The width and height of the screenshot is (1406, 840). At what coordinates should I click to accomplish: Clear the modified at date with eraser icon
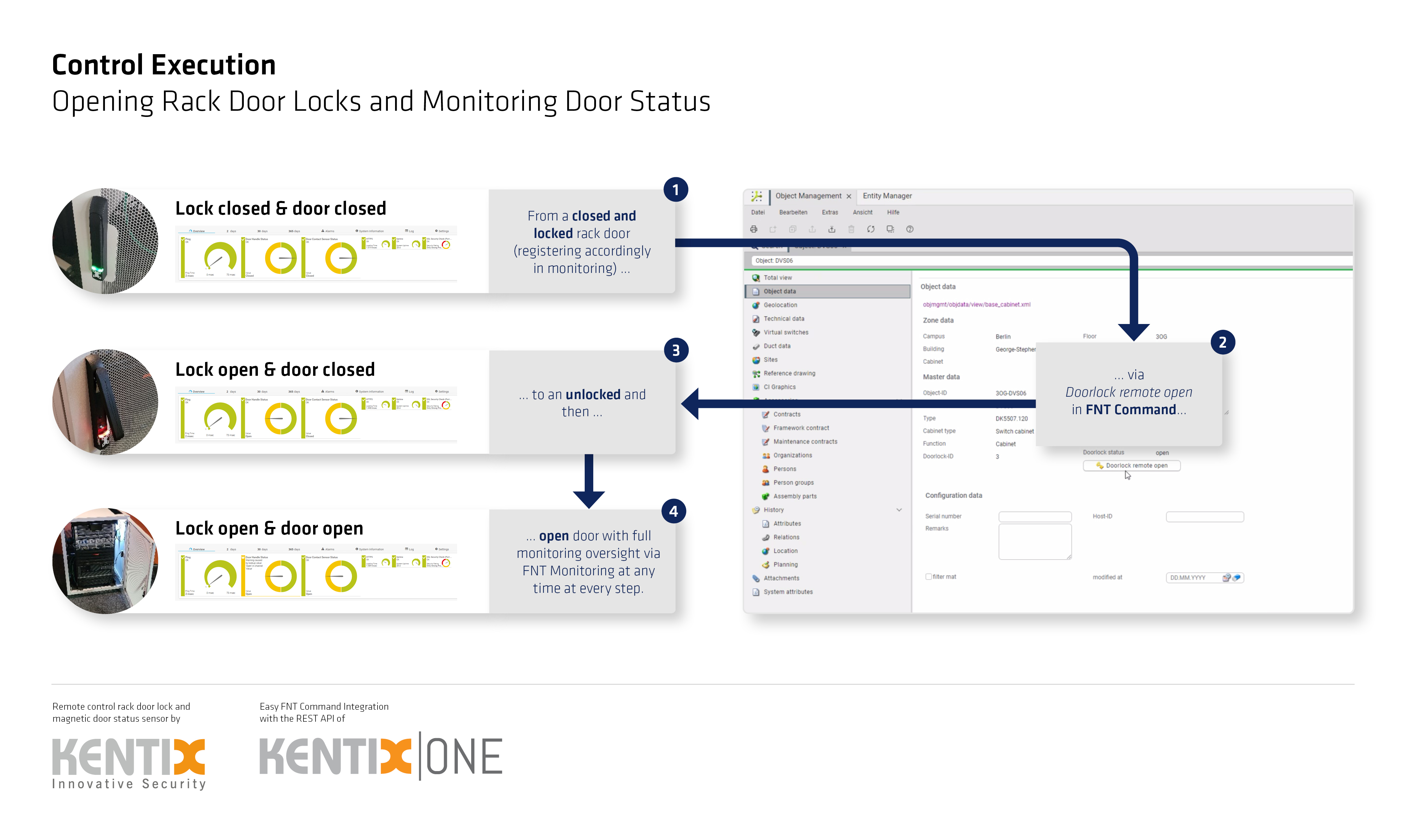[1236, 578]
